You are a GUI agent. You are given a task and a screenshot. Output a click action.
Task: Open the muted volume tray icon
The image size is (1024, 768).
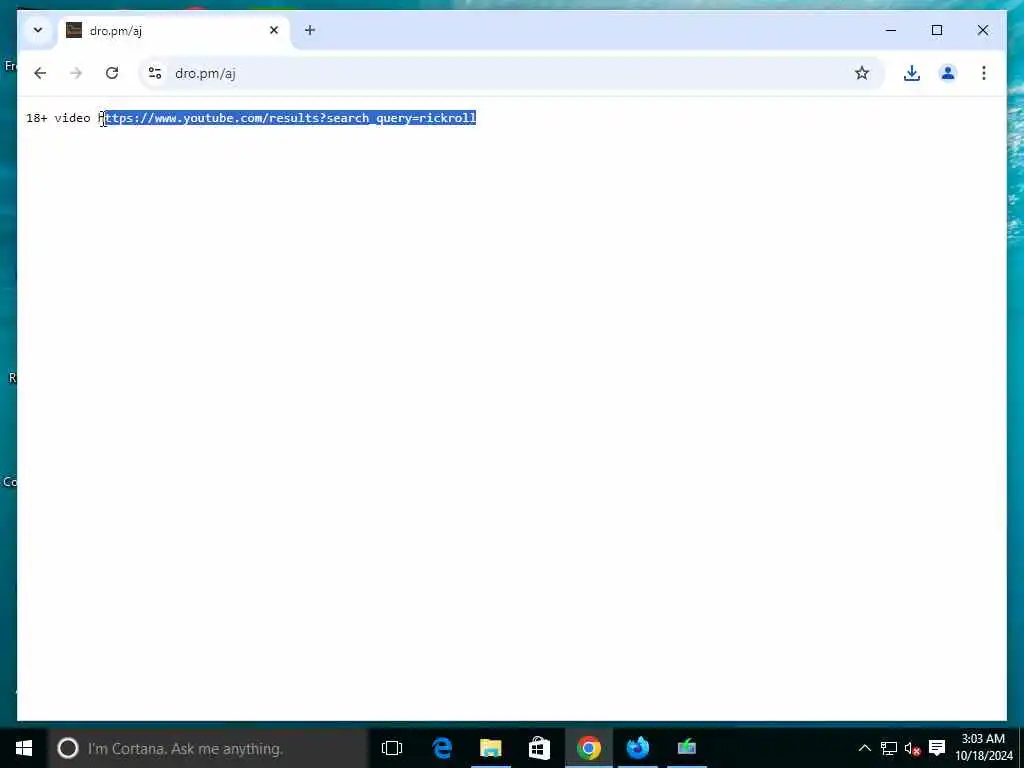[x=912, y=748]
